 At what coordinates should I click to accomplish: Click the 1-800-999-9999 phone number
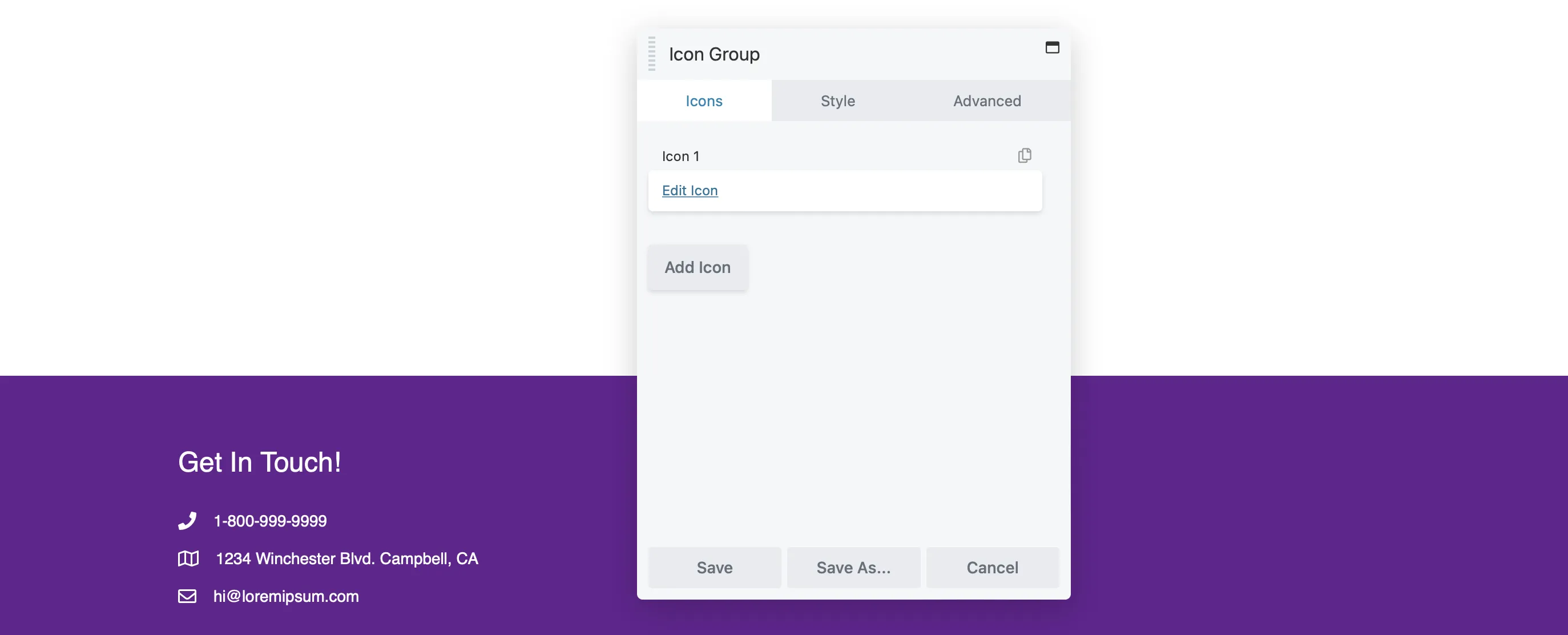(270, 520)
